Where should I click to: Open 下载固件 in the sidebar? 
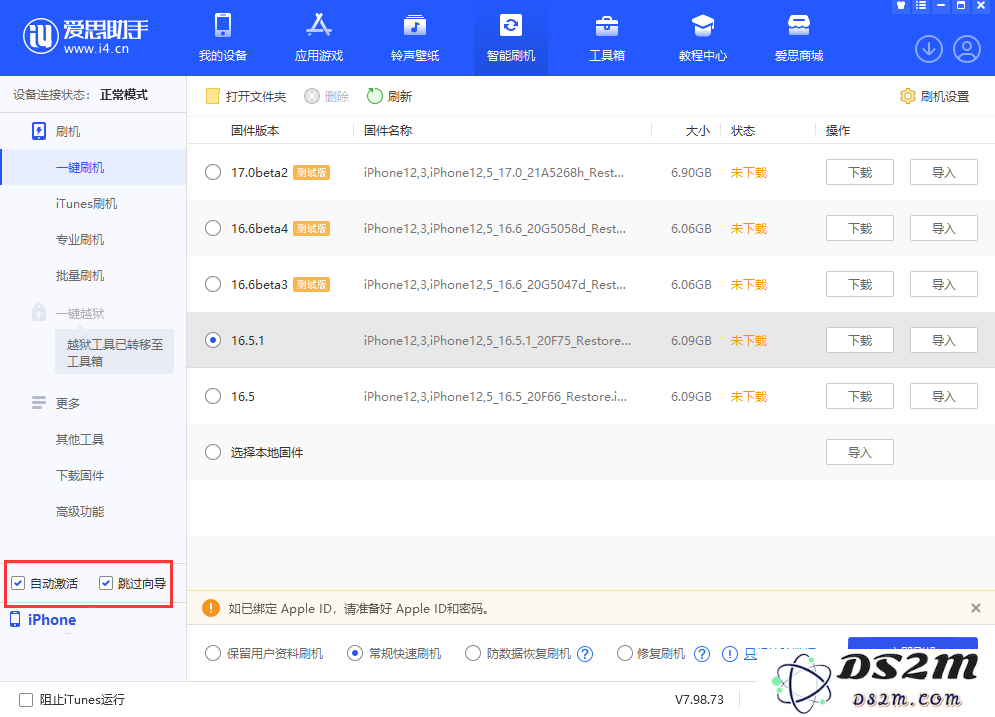pos(80,476)
